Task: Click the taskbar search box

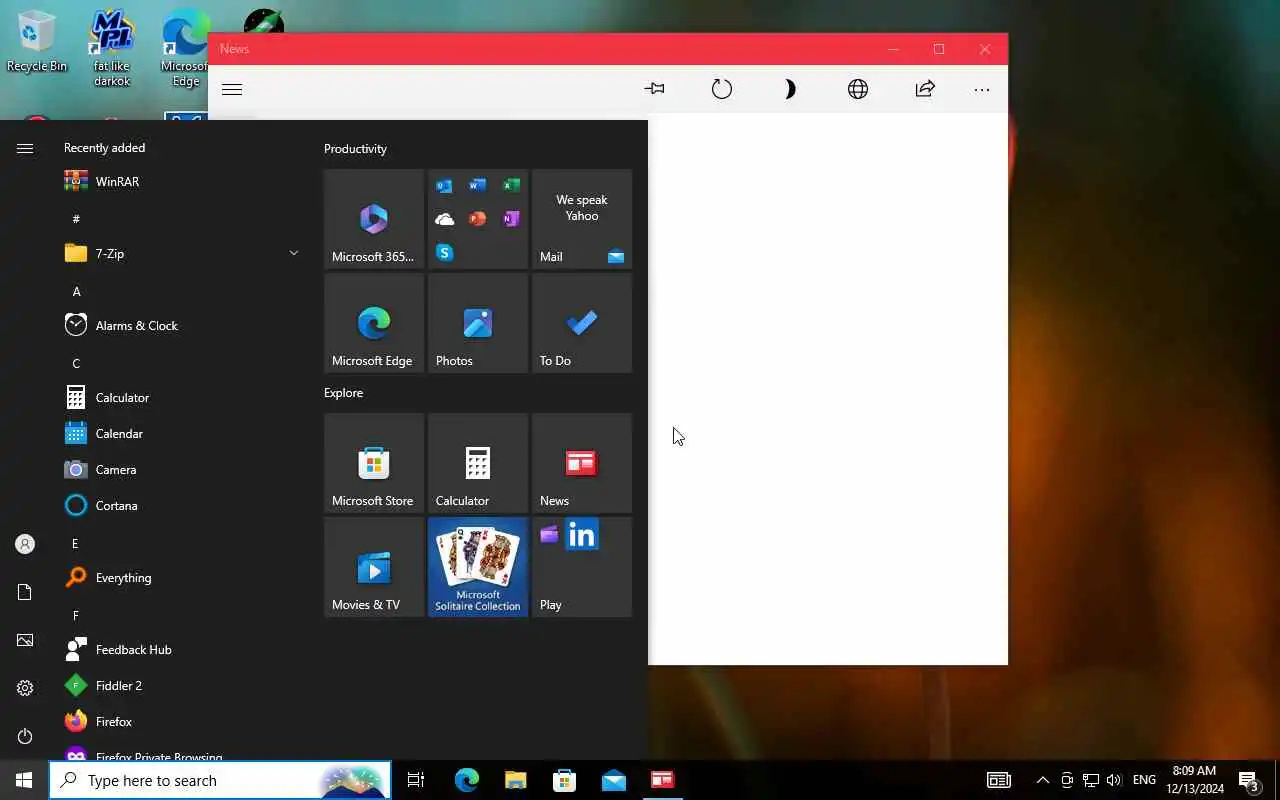Action: coord(220,780)
